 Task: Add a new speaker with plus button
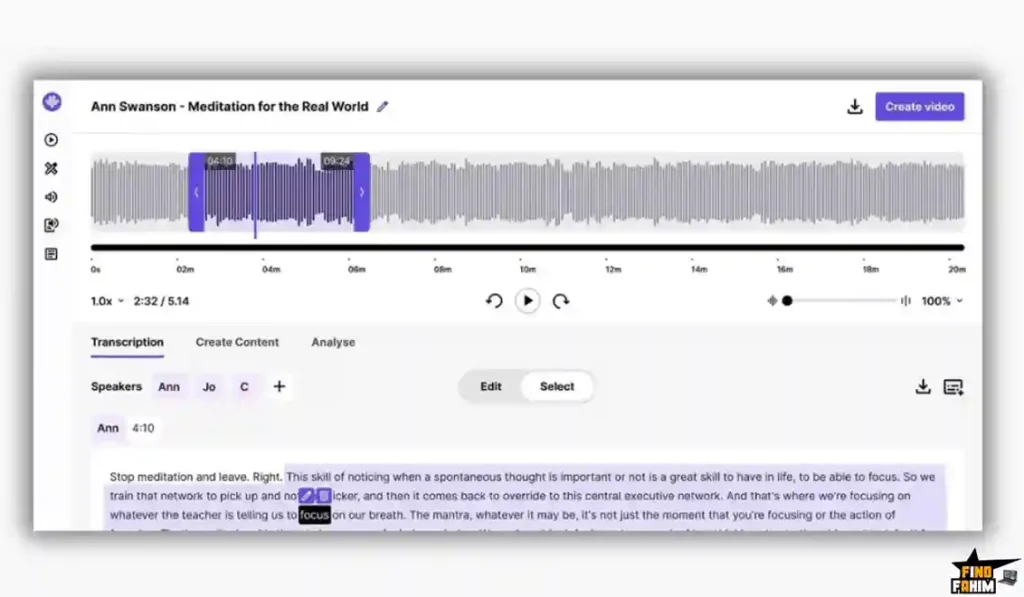(x=279, y=386)
